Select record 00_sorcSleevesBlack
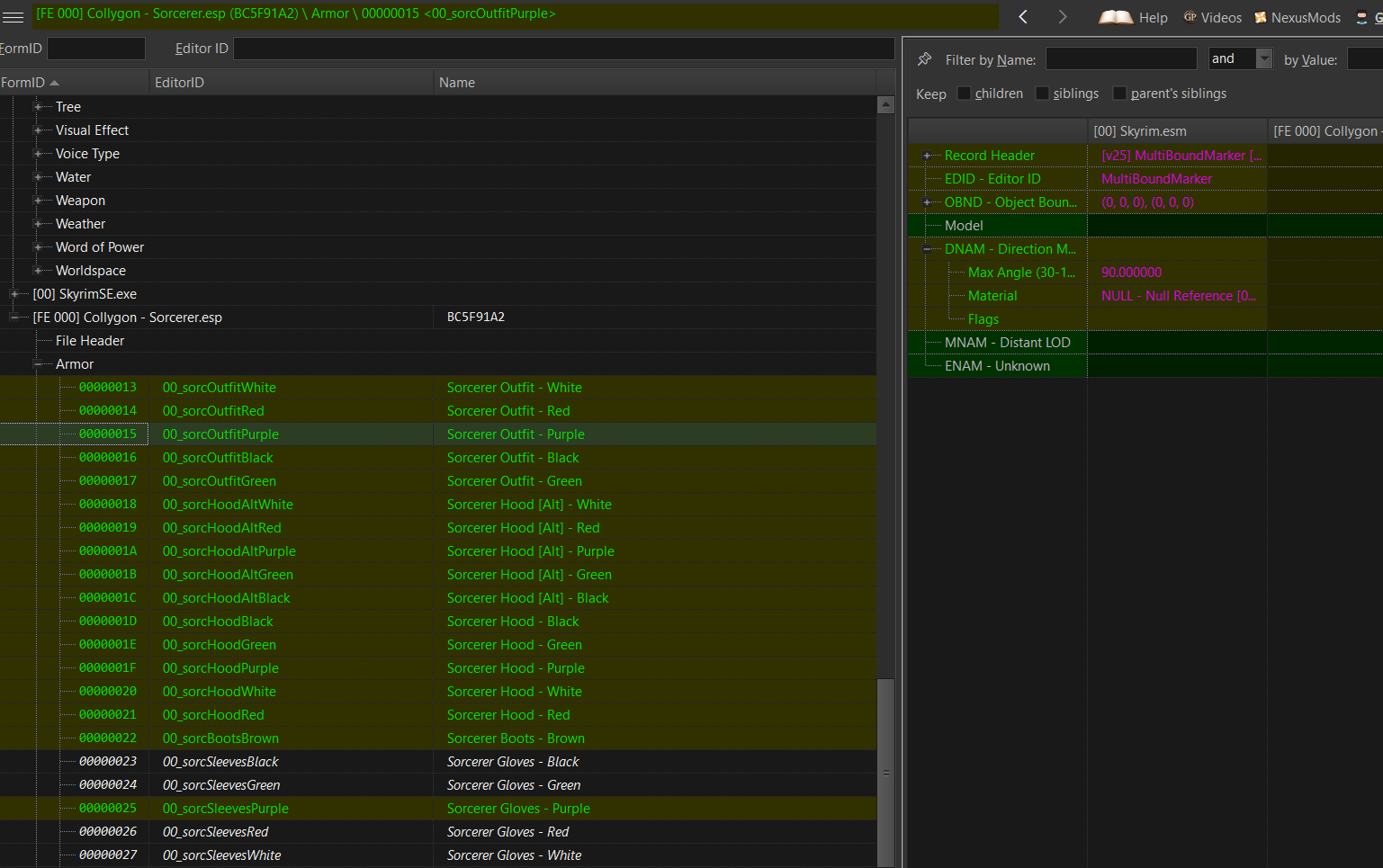 coord(437,762)
